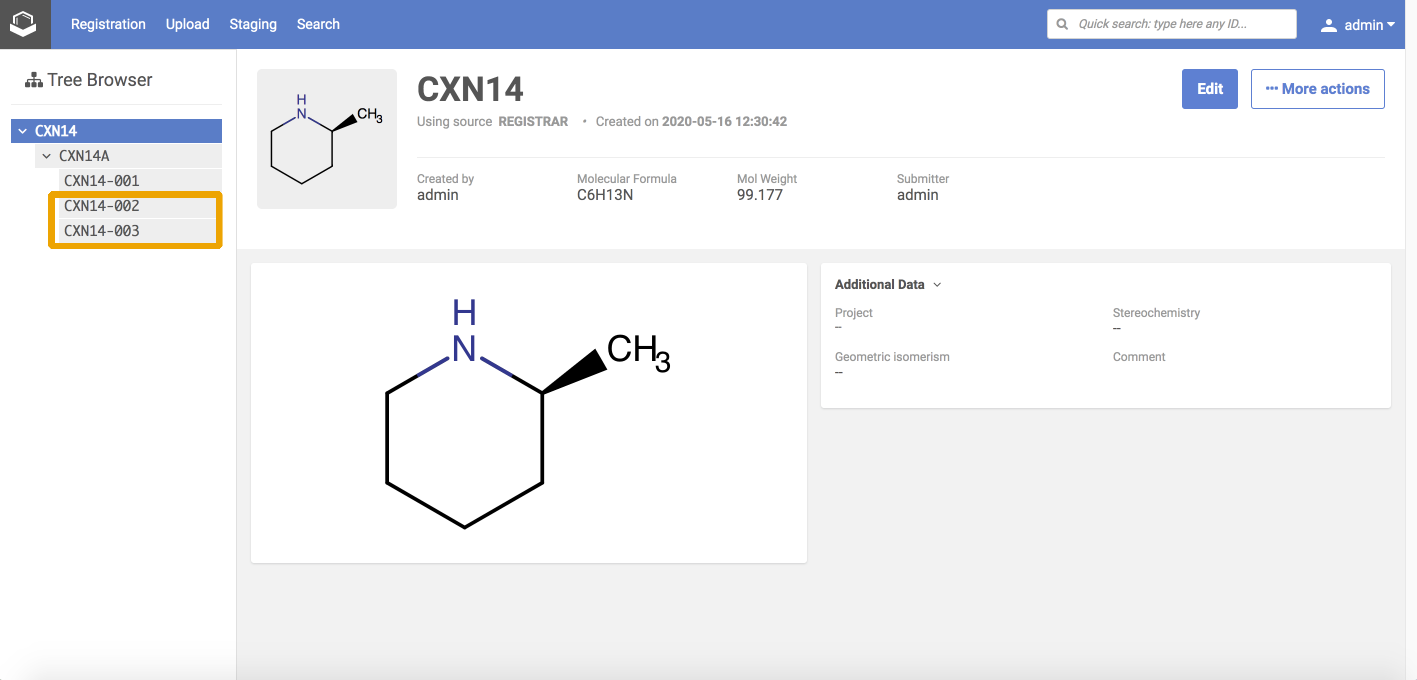Navigate to Search in top bar
Screen dimensions: 1417x680
coord(318,24)
